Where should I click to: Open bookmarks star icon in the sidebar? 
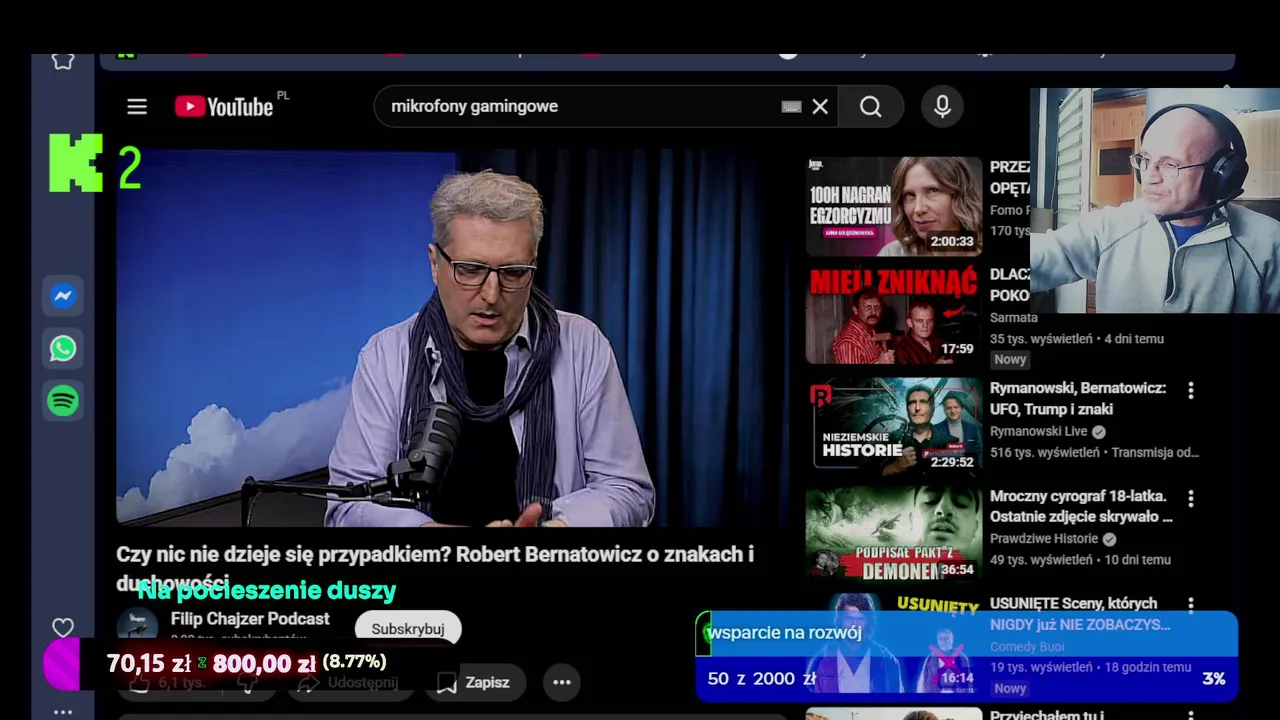pos(63,61)
